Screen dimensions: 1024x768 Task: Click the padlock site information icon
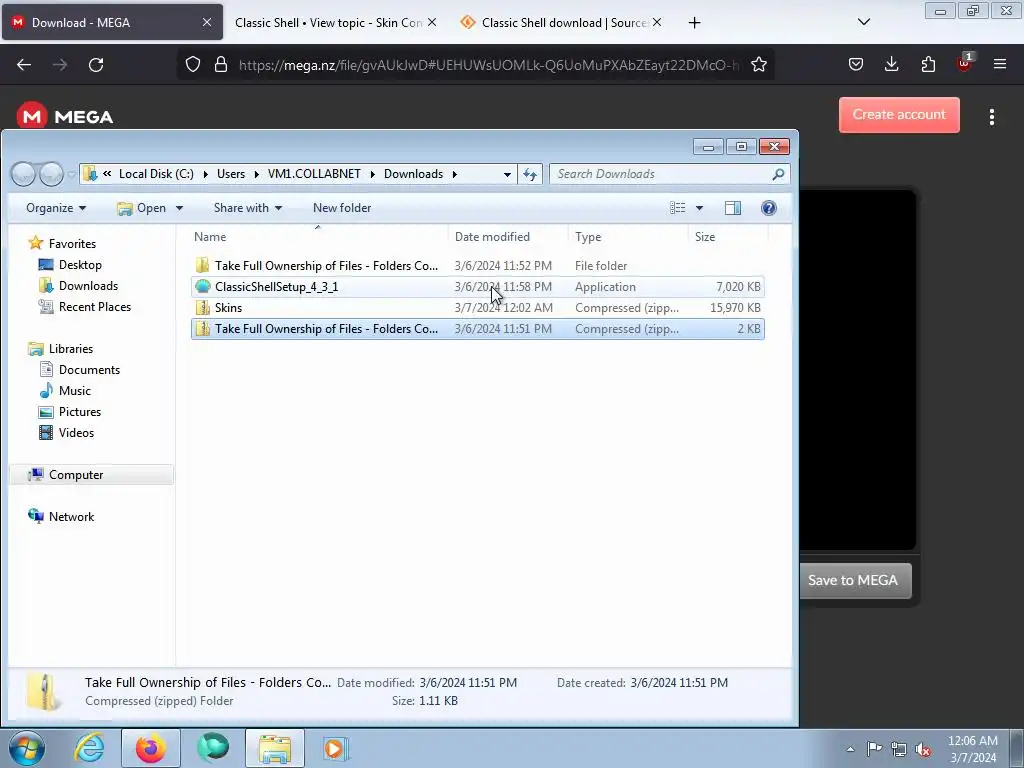point(221,64)
